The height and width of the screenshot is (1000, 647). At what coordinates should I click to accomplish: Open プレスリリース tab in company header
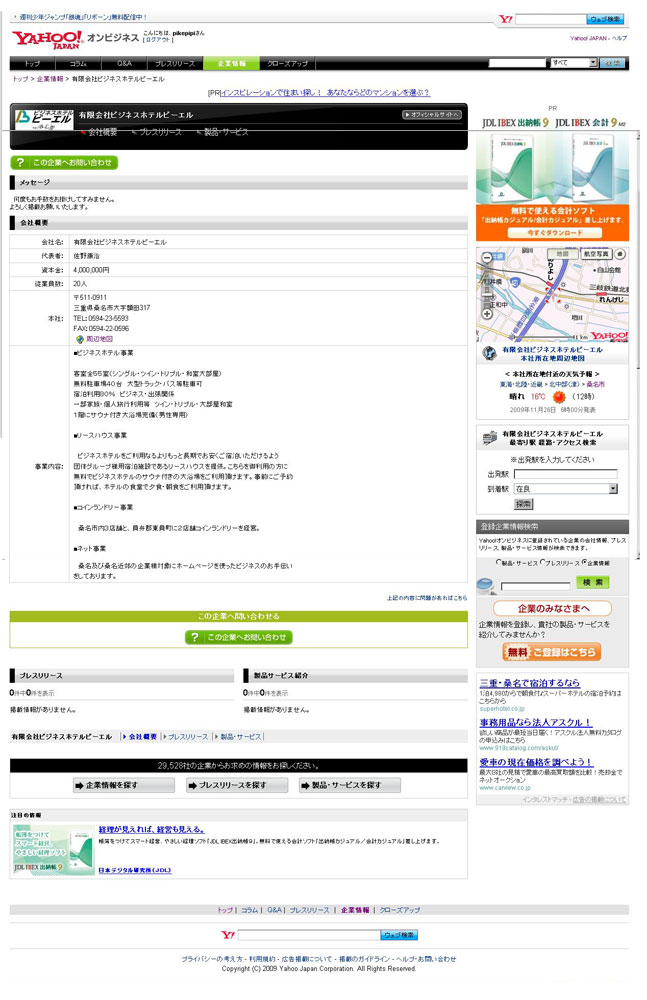[x=160, y=132]
